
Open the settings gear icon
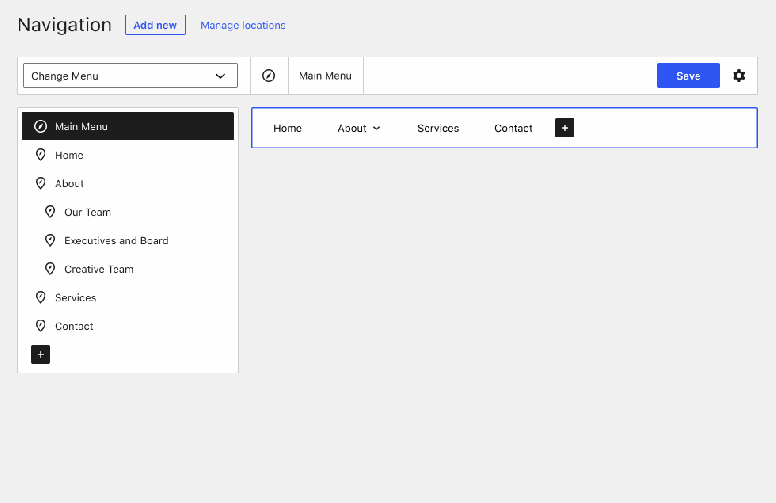(739, 76)
